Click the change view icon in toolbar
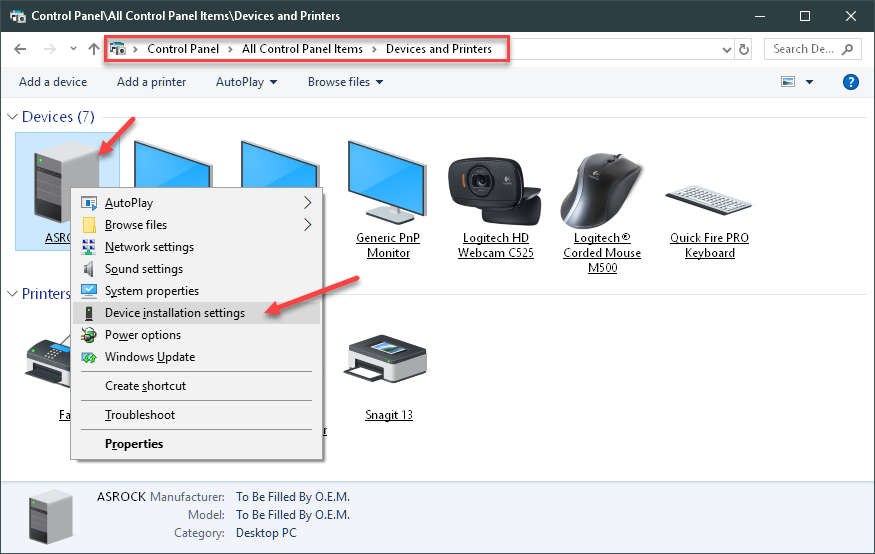Image resolution: width=875 pixels, height=554 pixels. click(788, 82)
